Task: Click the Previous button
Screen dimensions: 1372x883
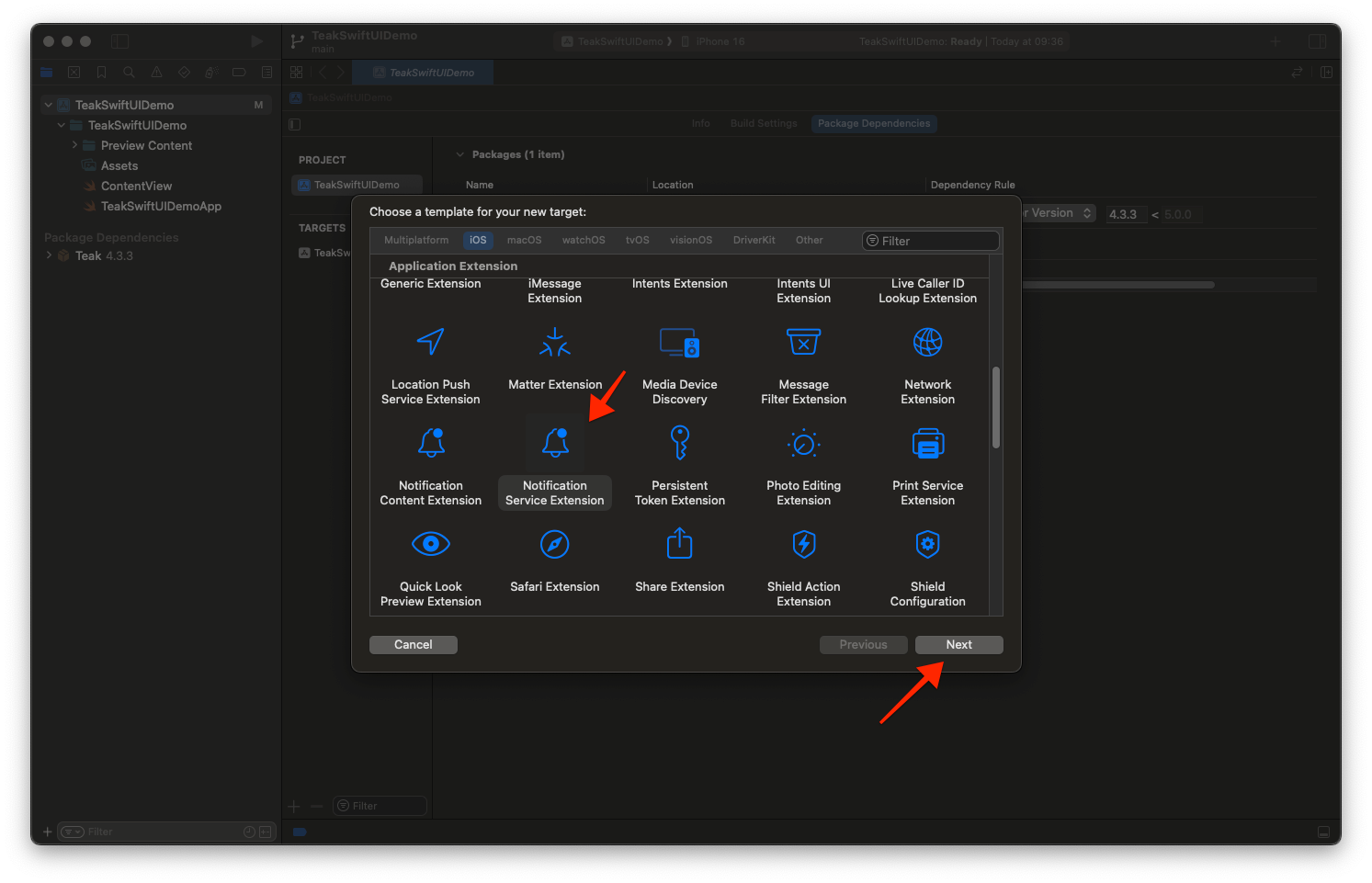Action: [863, 644]
